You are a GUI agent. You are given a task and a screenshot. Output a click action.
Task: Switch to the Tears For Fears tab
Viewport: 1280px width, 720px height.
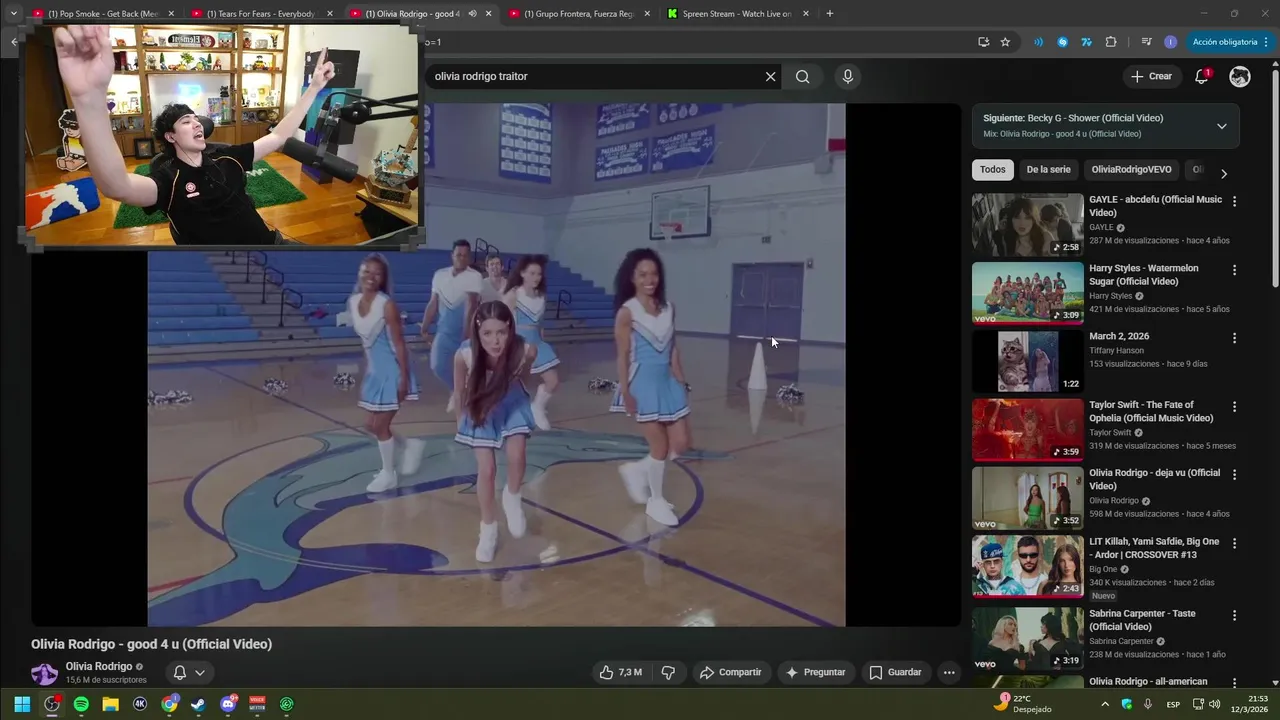(x=261, y=14)
